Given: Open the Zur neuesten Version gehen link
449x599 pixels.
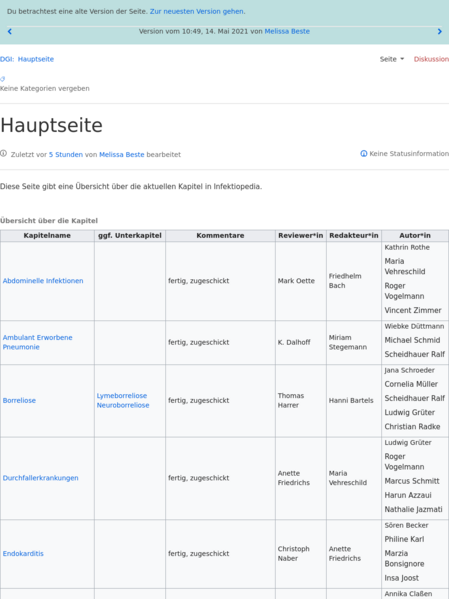Looking at the screenshot, I should coord(197,11).
